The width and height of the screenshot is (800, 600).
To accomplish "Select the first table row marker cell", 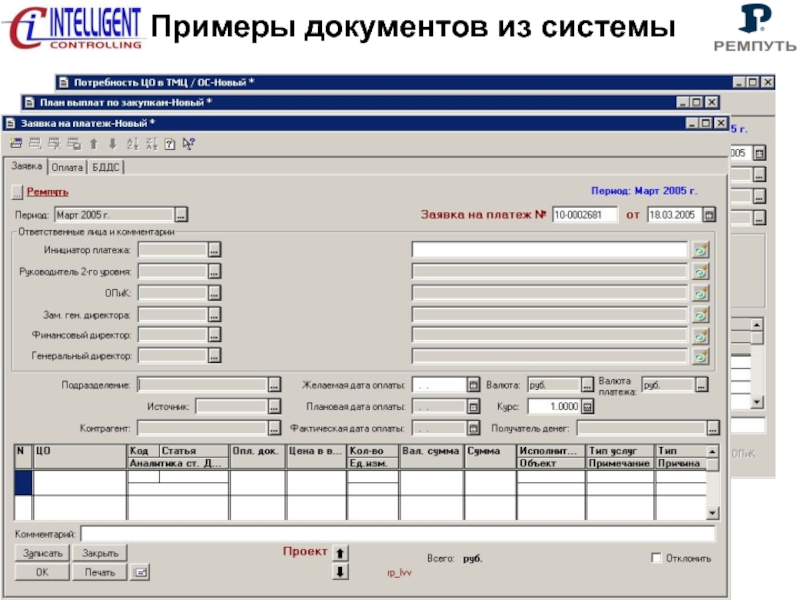I will point(23,482).
